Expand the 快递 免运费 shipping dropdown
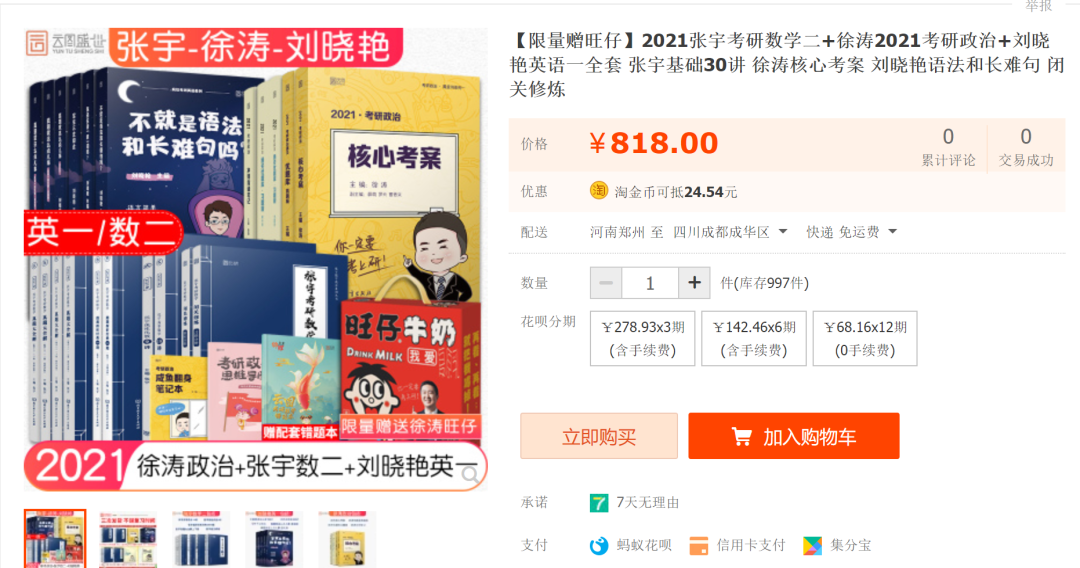The image size is (1080, 568). 852,232
